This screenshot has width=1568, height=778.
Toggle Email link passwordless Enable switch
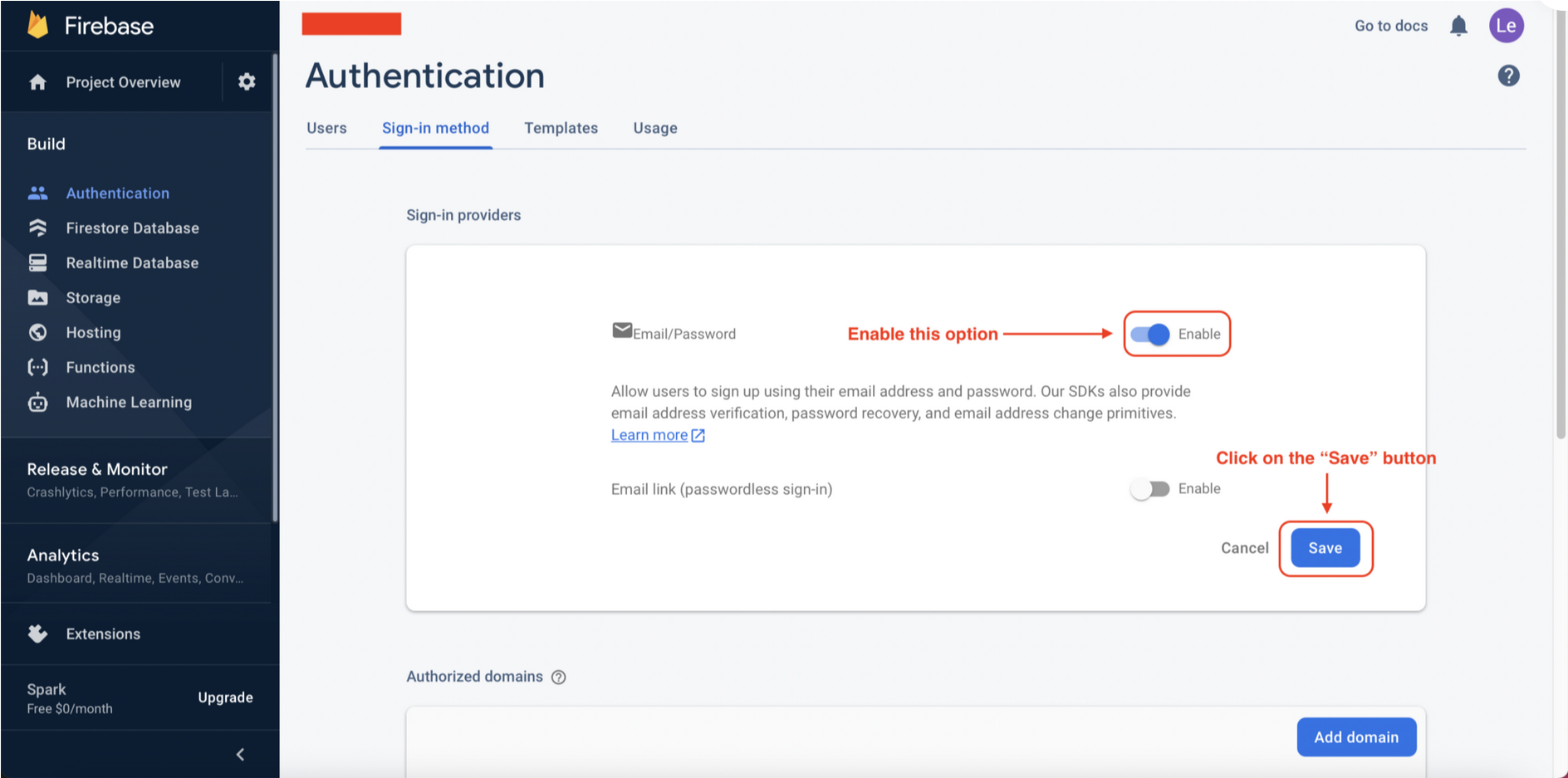tap(1150, 489)
